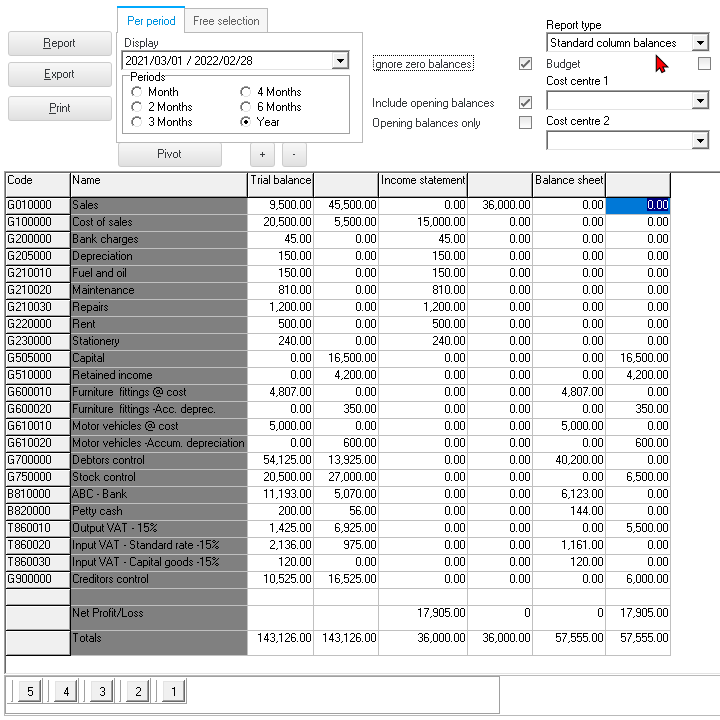720x720 pixels.
Task: Choose the 6 Months radio button
Action: [x=246, y=107]
